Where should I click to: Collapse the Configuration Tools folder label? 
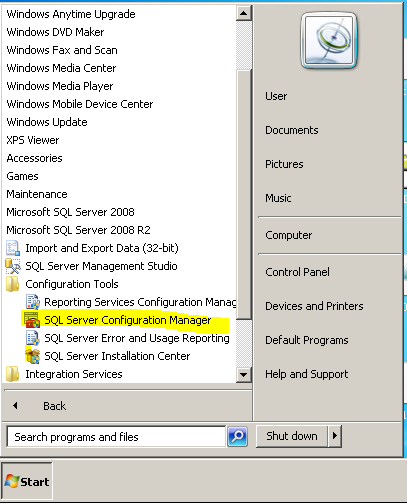72,284
